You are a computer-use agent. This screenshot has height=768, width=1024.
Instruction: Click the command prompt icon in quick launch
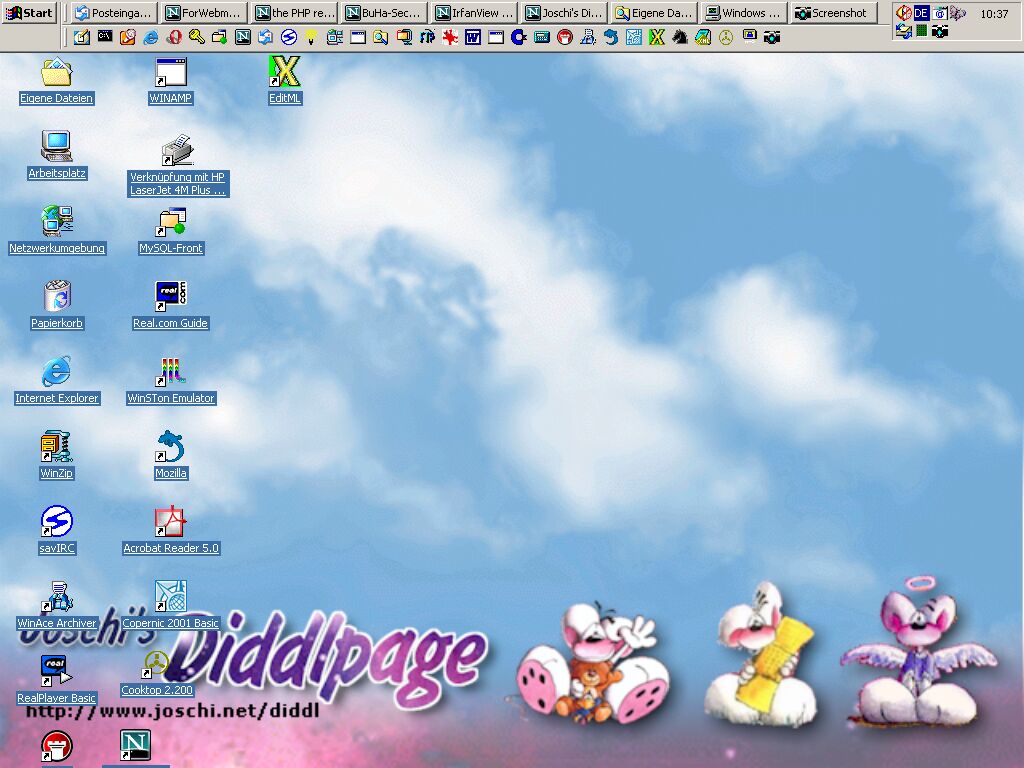pos(104,37)
